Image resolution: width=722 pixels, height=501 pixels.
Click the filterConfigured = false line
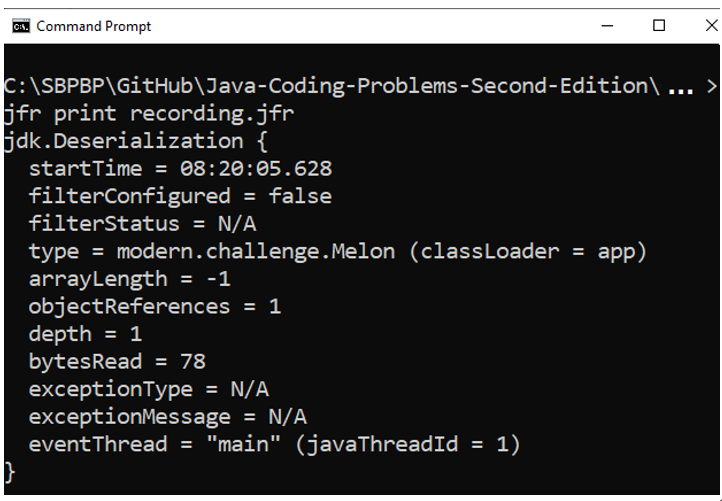pyautogui.click(x=180, y=197)
